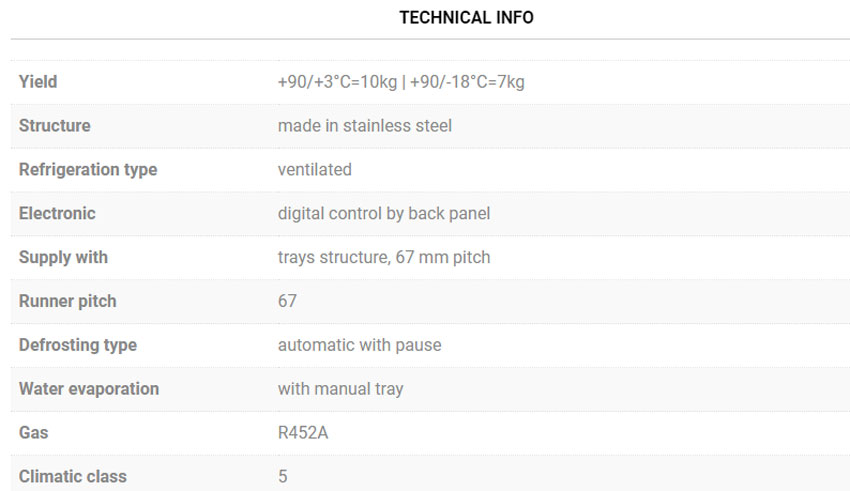Select the Yield row label
850x491 pixels.
point(38,82)
